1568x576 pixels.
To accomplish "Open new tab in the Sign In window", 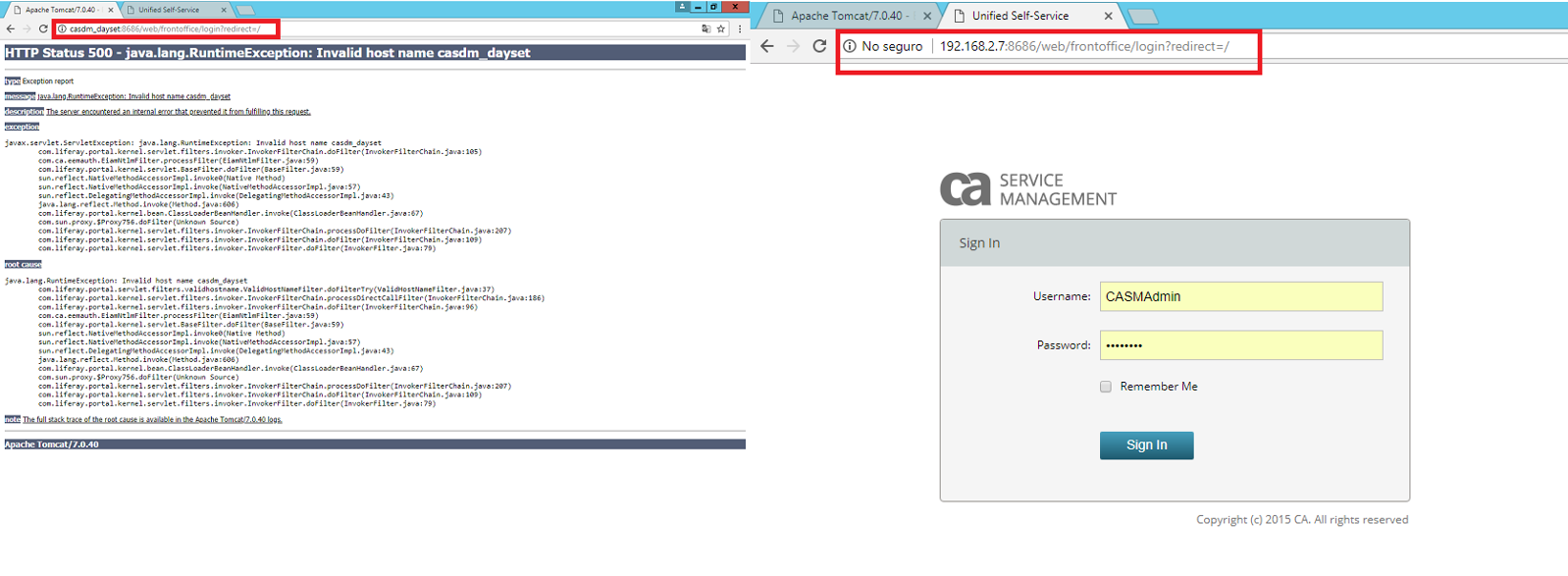I will click(1143, 16).
